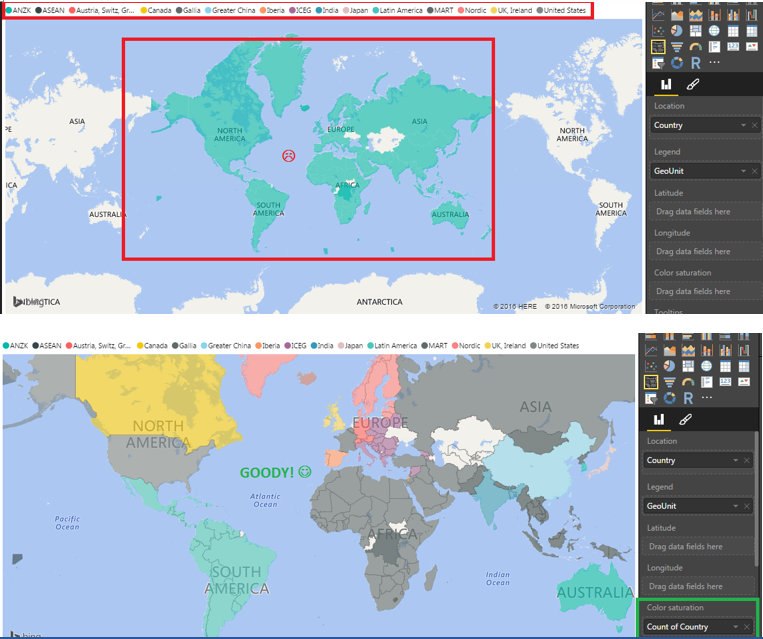763x639 pixels.
Task: Click teal Australia region on lower map
Action: [594, 591]
